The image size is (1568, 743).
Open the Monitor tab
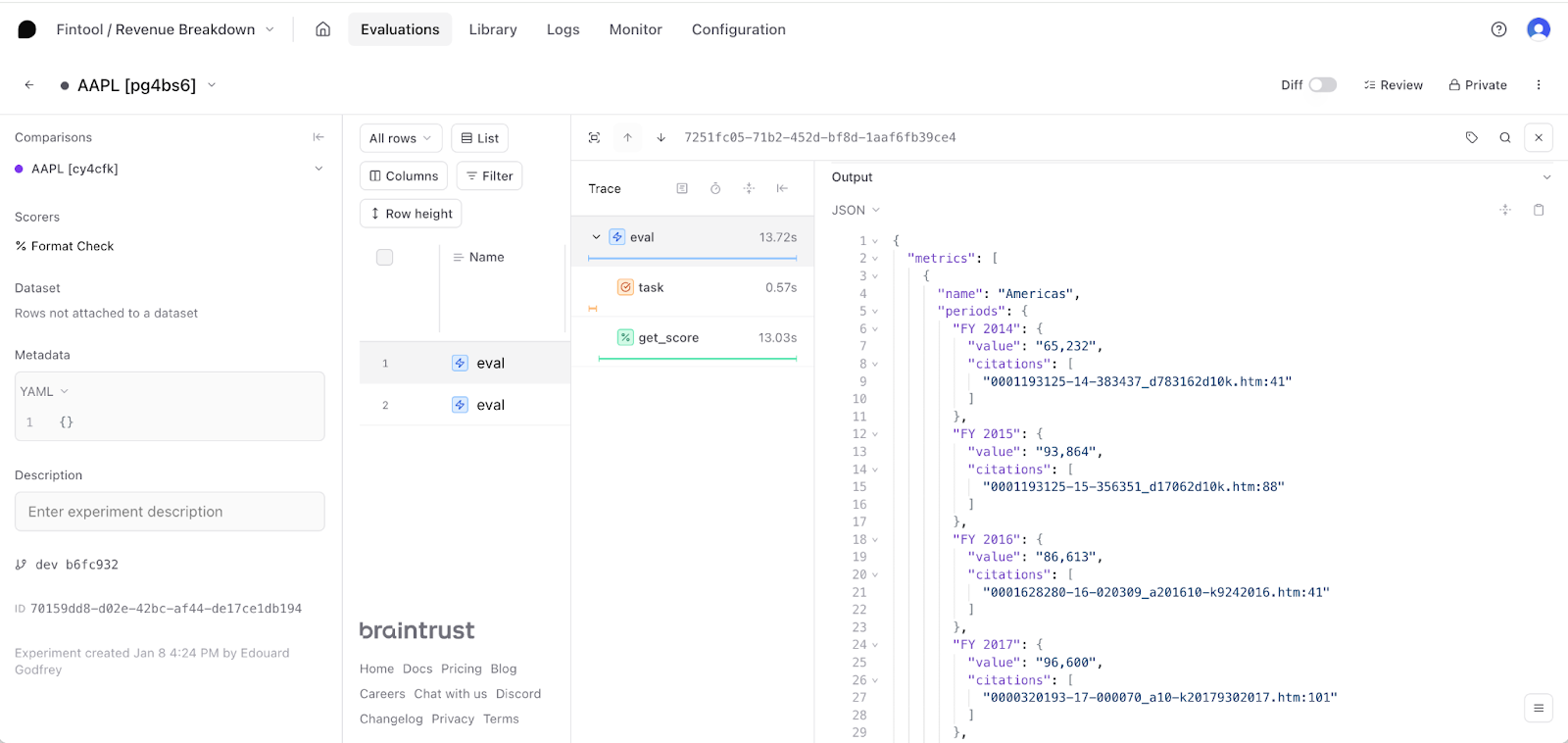coord(635,29)
